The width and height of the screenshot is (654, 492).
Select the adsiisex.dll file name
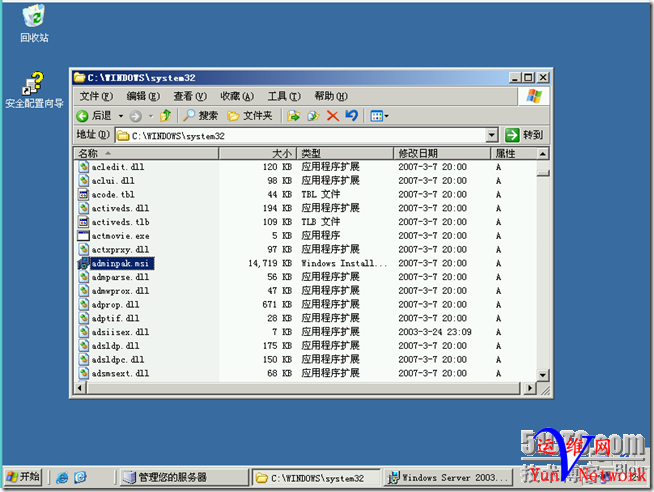pyautogui.click(x=120, y=332)
